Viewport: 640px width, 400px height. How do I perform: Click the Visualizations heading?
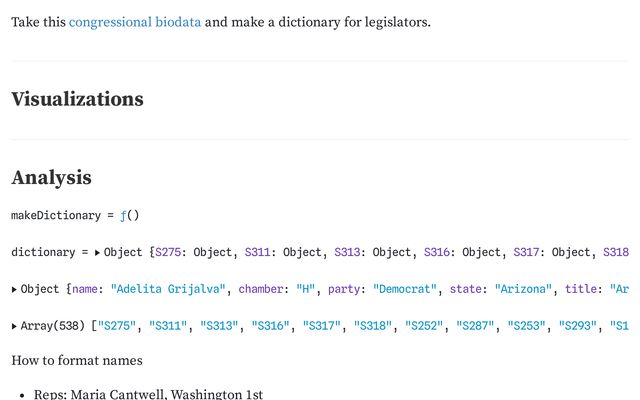(77, 99)
